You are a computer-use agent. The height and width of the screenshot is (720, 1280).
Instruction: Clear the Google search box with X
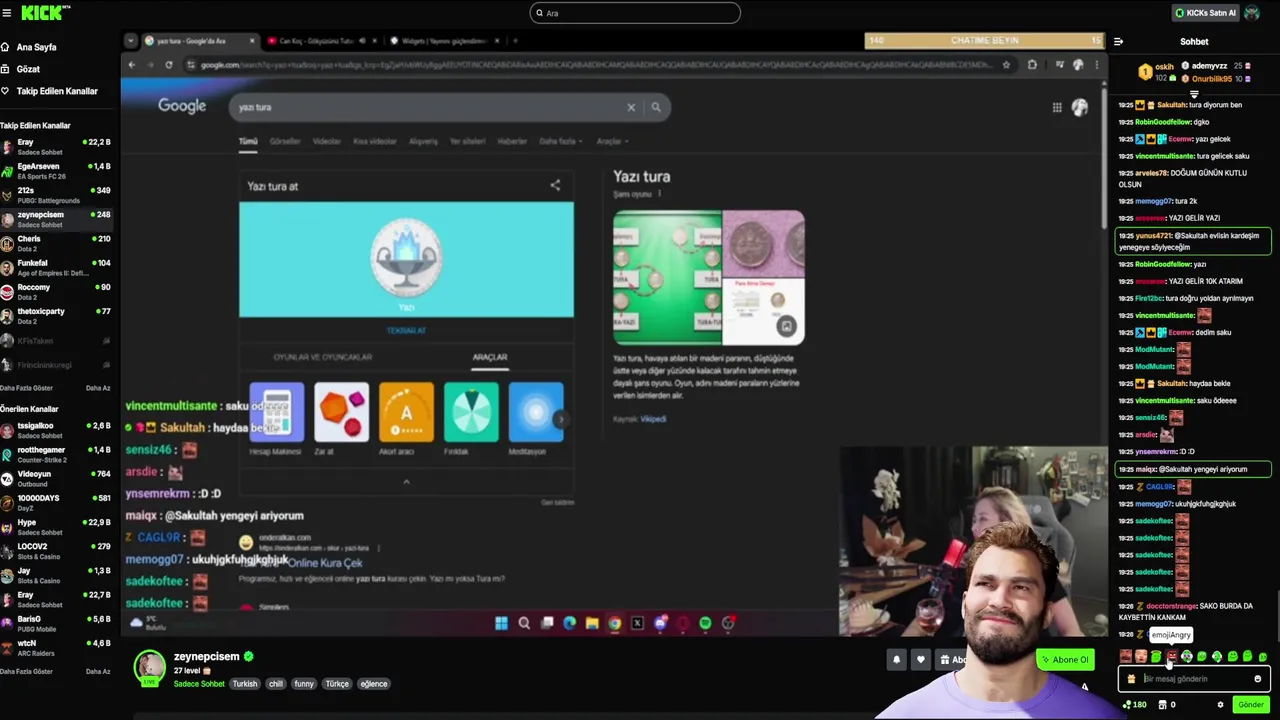coord(631,107)
